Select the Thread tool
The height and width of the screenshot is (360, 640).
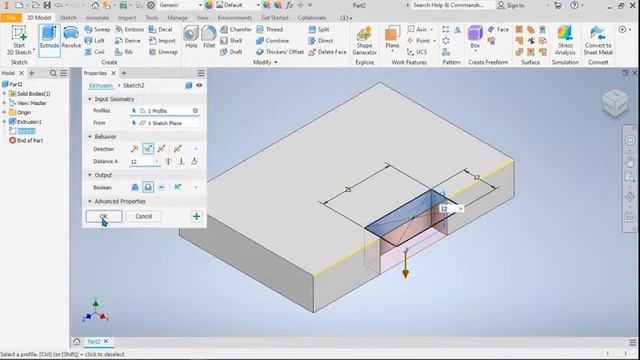[x=269, y=29]
